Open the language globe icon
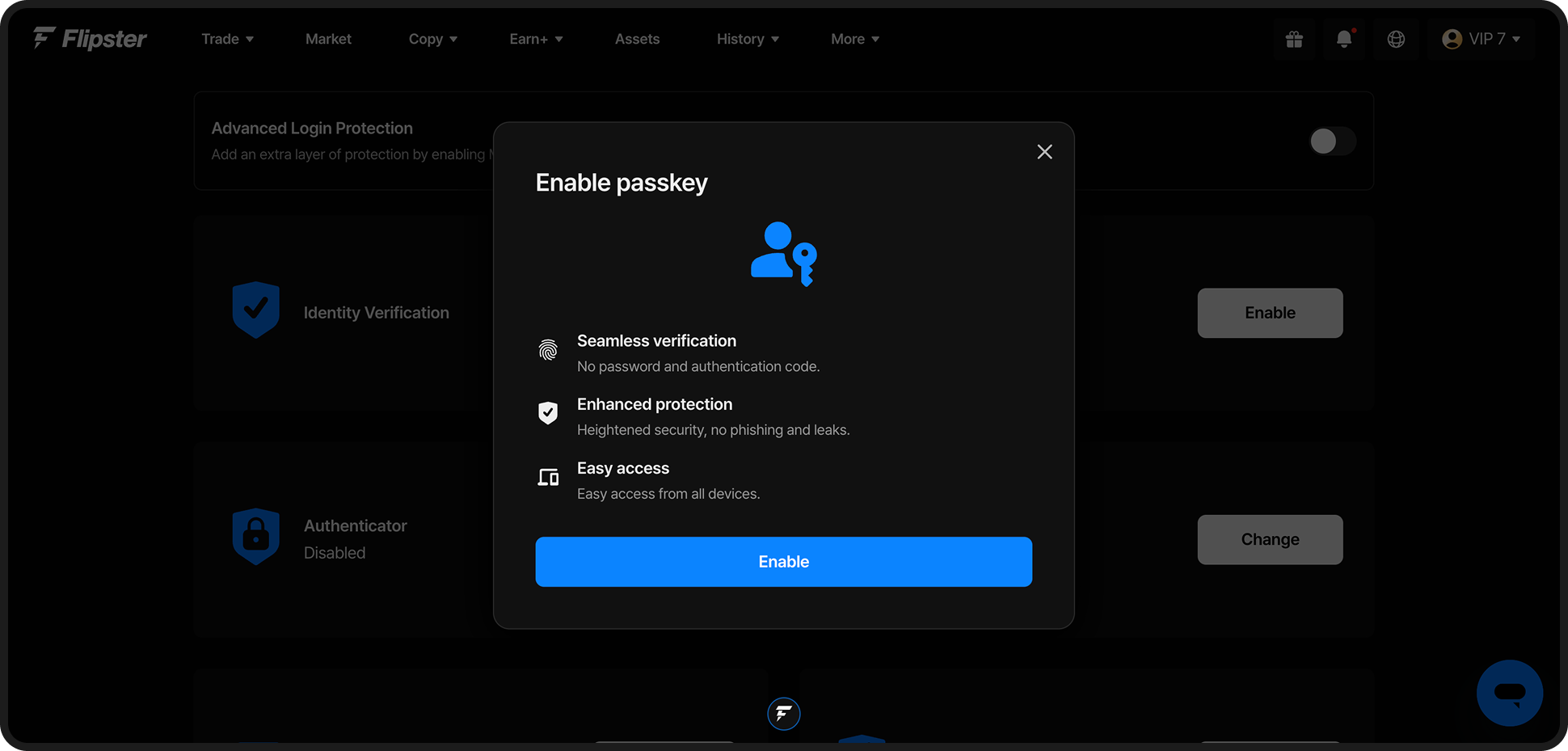The width and height of the screenshot is (1568, 751). tap(1396, 39)
